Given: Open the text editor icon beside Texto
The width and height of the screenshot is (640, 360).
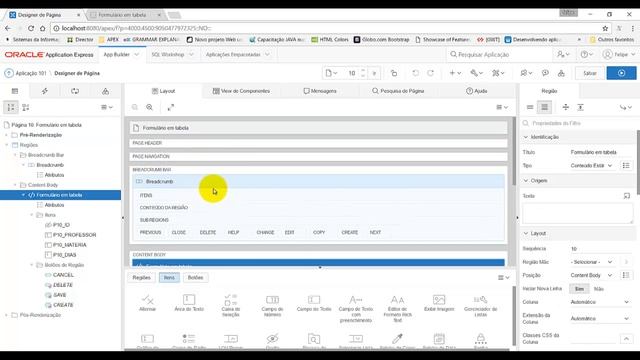Looking at the screenshot, I should [x=627, y=196].
